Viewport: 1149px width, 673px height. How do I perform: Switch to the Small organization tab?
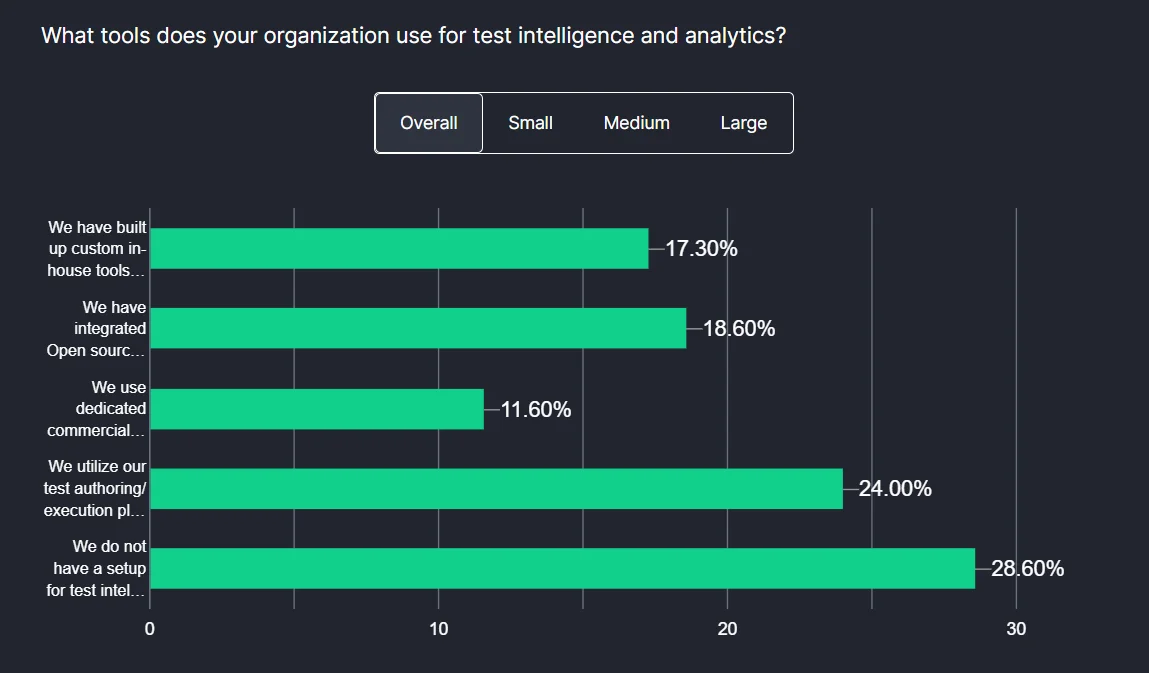coord(530,122)
